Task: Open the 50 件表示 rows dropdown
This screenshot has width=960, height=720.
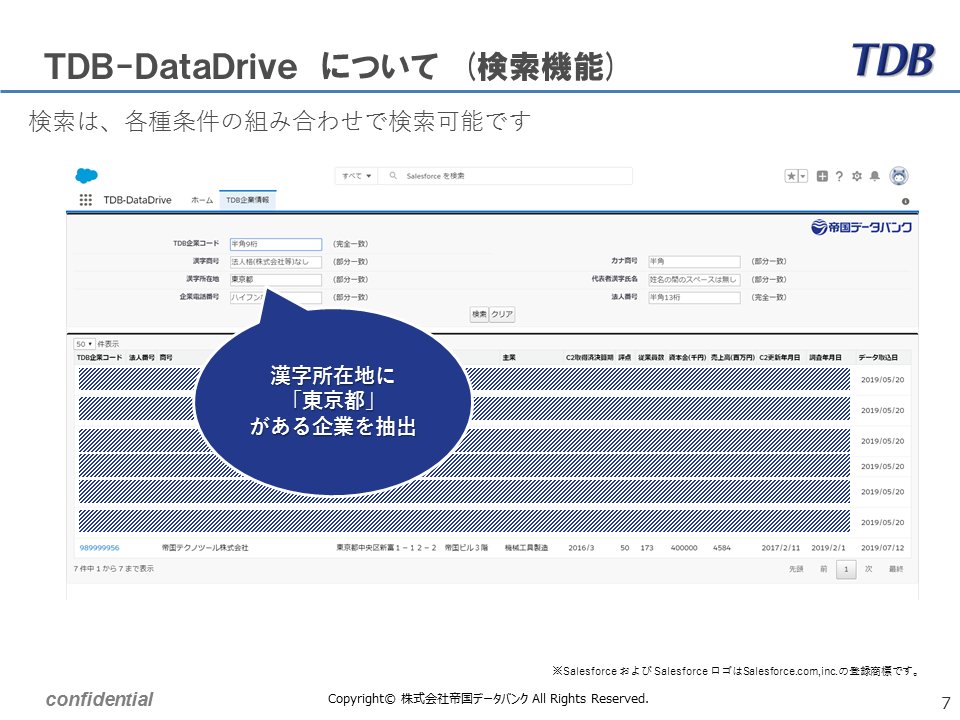Action: coord(84,344)
